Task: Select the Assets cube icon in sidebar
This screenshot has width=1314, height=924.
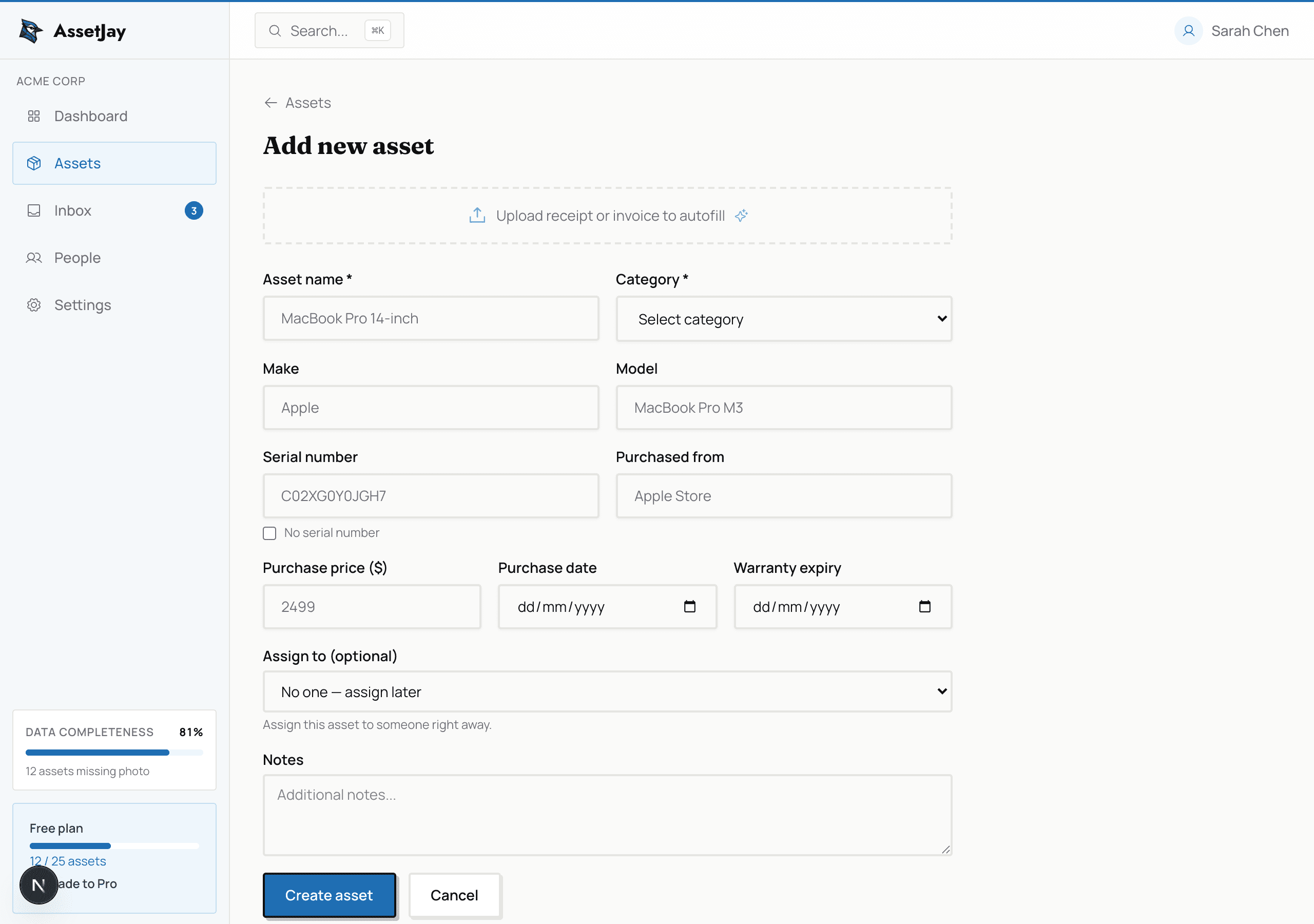Action: (x=34, y=163)
